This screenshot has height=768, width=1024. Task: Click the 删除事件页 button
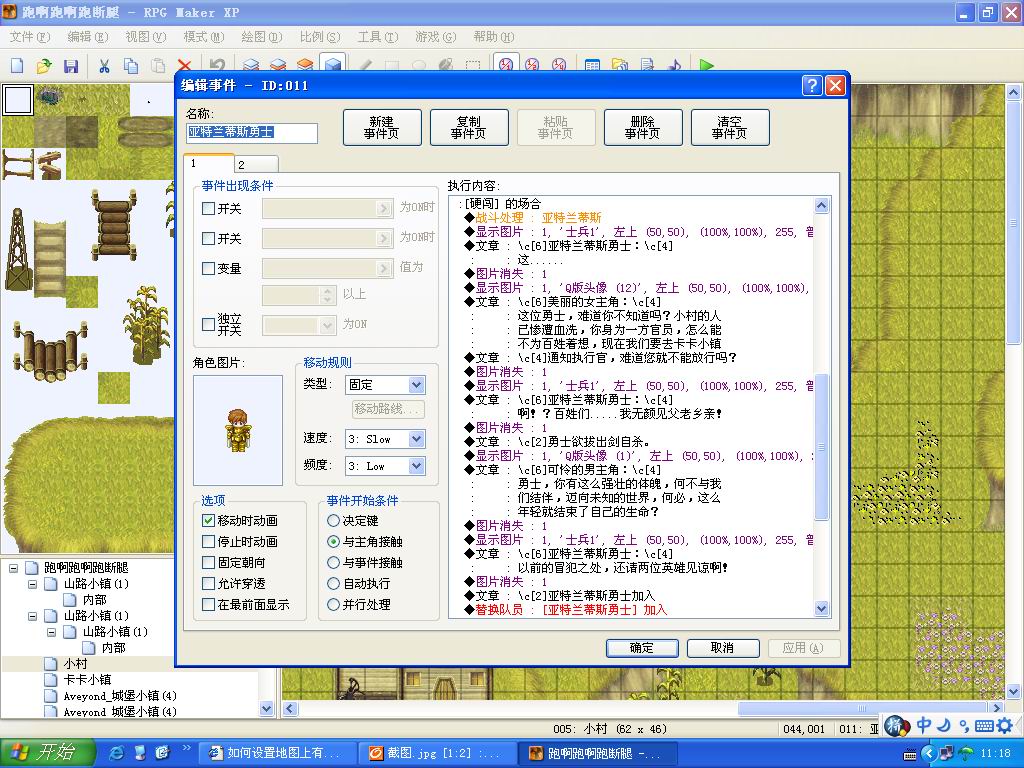coord(643,127)
